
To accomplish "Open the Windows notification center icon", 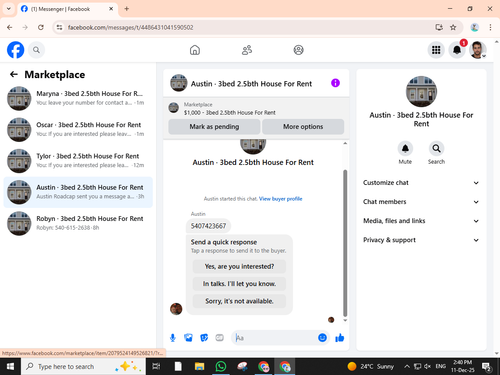I will tap(487, 367).
